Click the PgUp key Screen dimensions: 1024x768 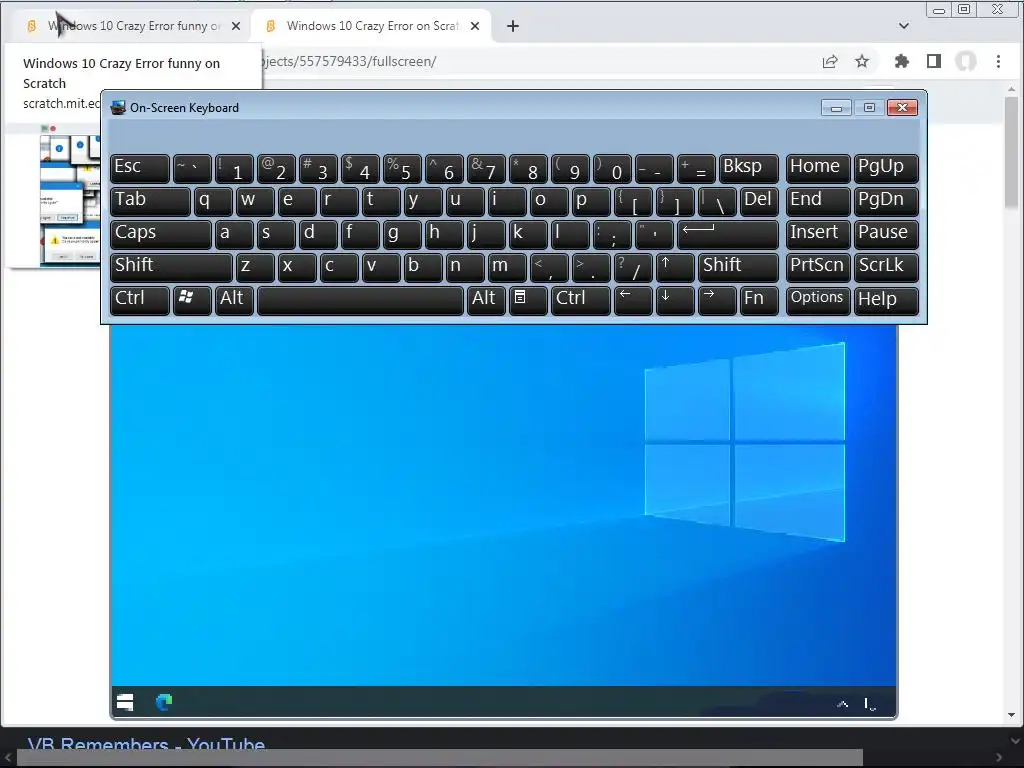click(x=886, y=168)
